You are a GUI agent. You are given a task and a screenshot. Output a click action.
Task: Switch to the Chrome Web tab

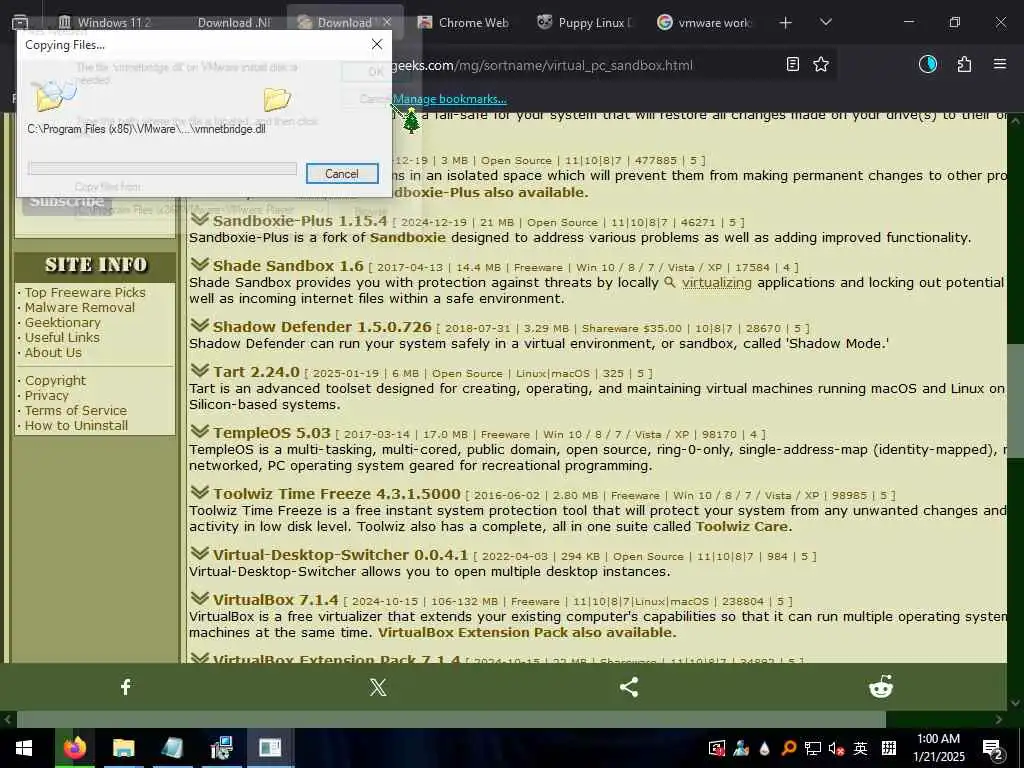(464, 22)
